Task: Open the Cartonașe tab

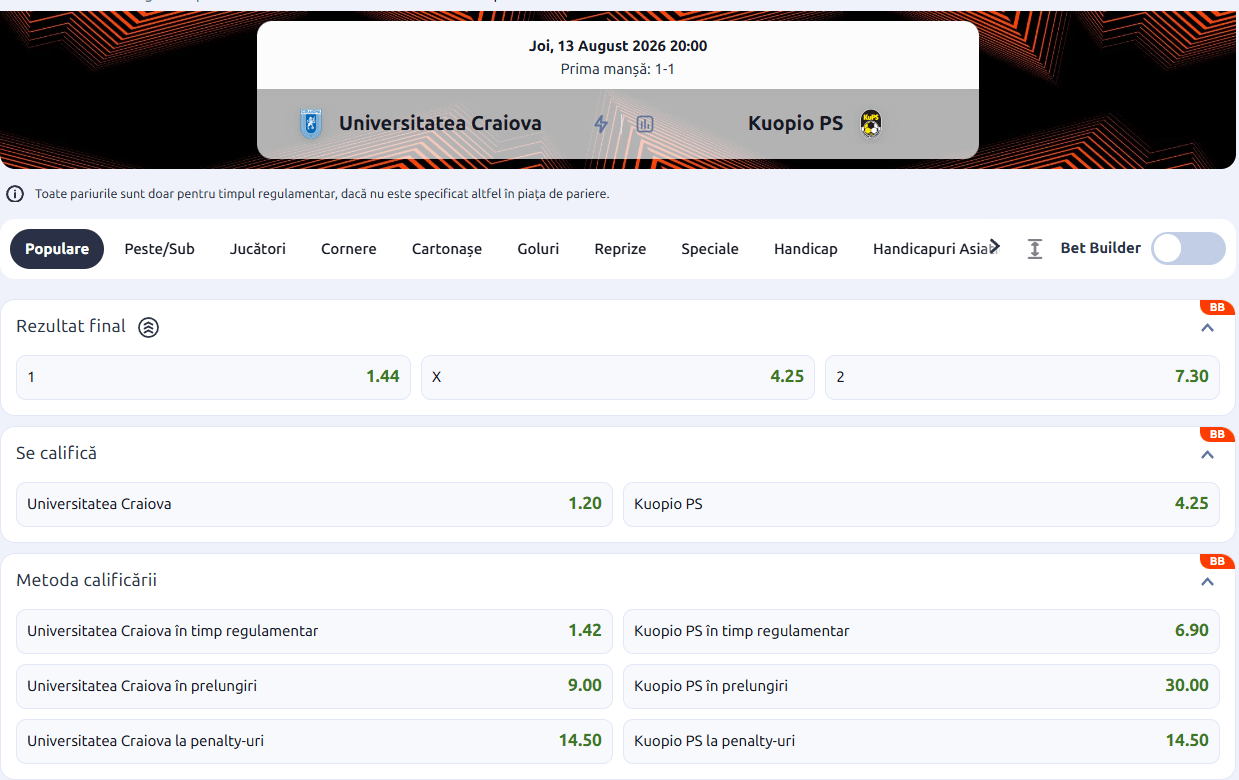Action: [x=447, y=249]
